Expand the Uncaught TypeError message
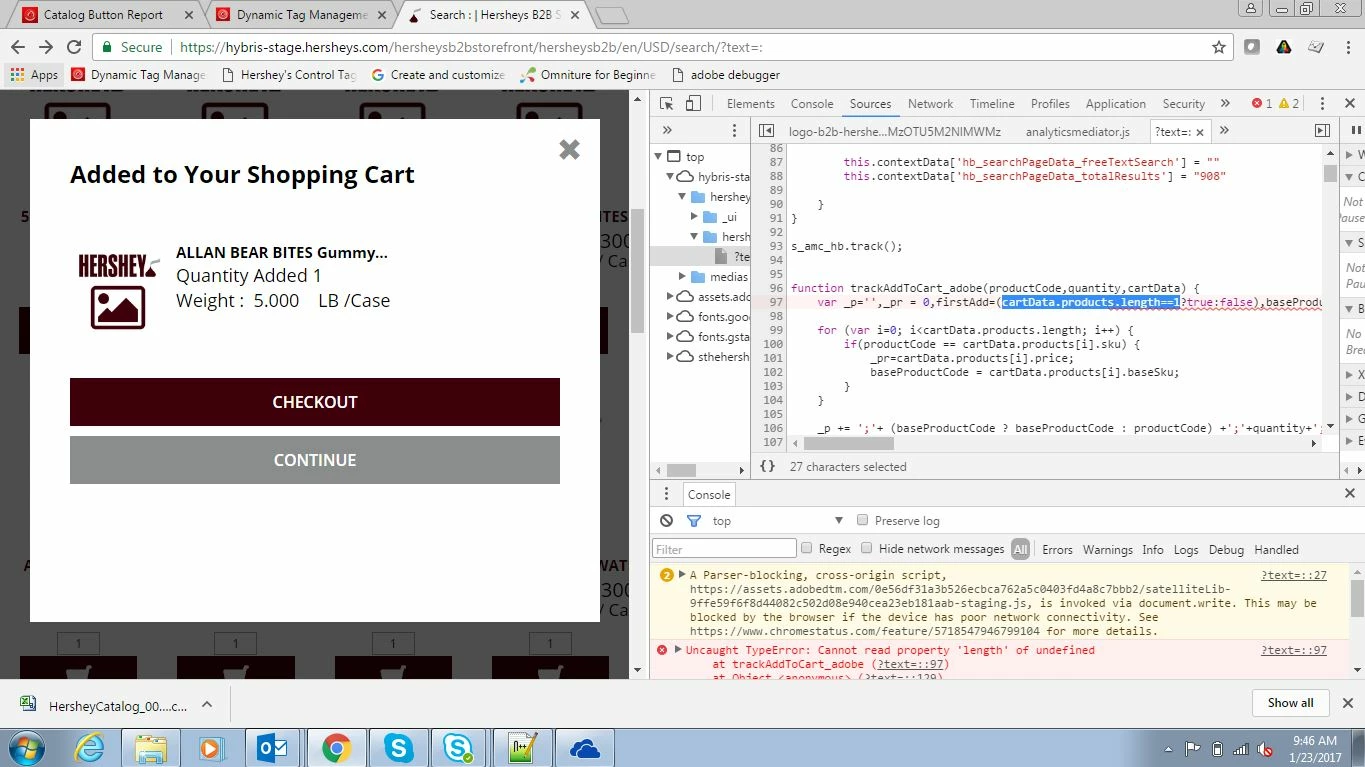This screenshot has width=1365, height=767. coord(677,650)
